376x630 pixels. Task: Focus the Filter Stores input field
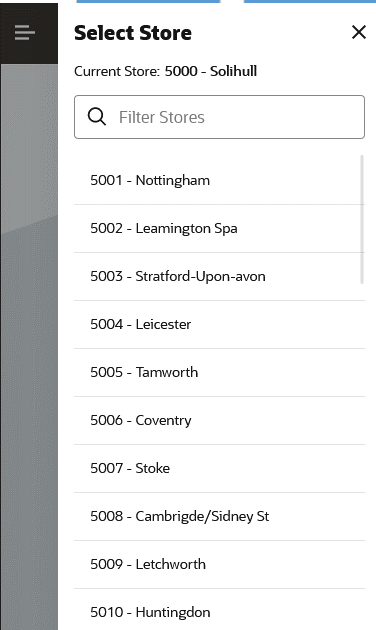point(219,117)
